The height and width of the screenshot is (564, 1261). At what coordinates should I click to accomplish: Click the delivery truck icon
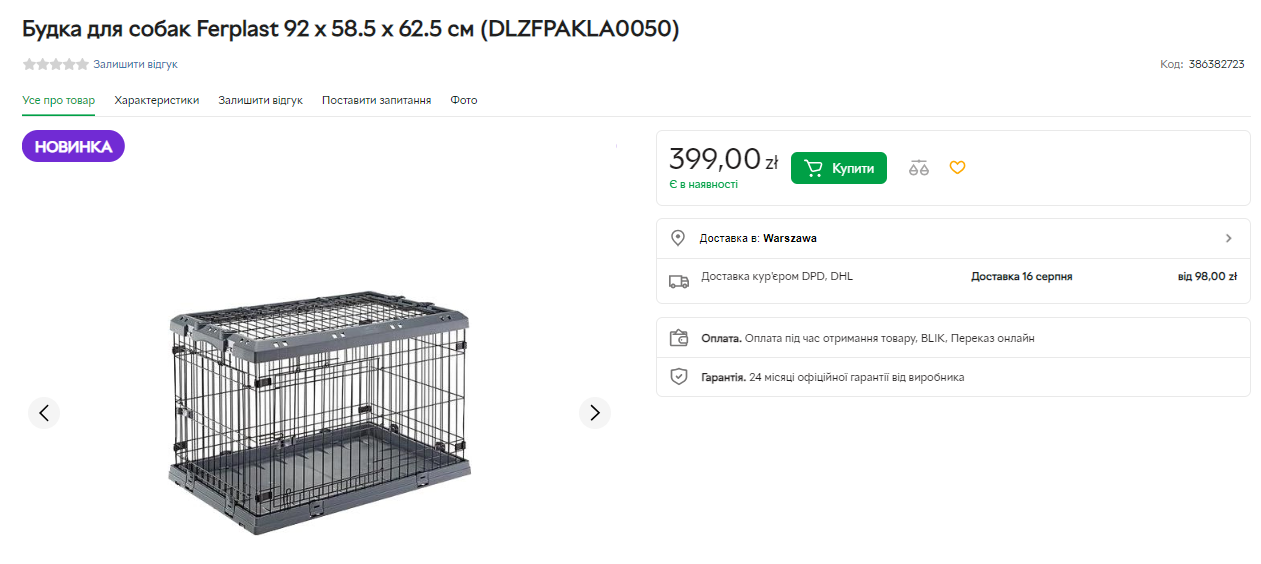coord(679,281)
